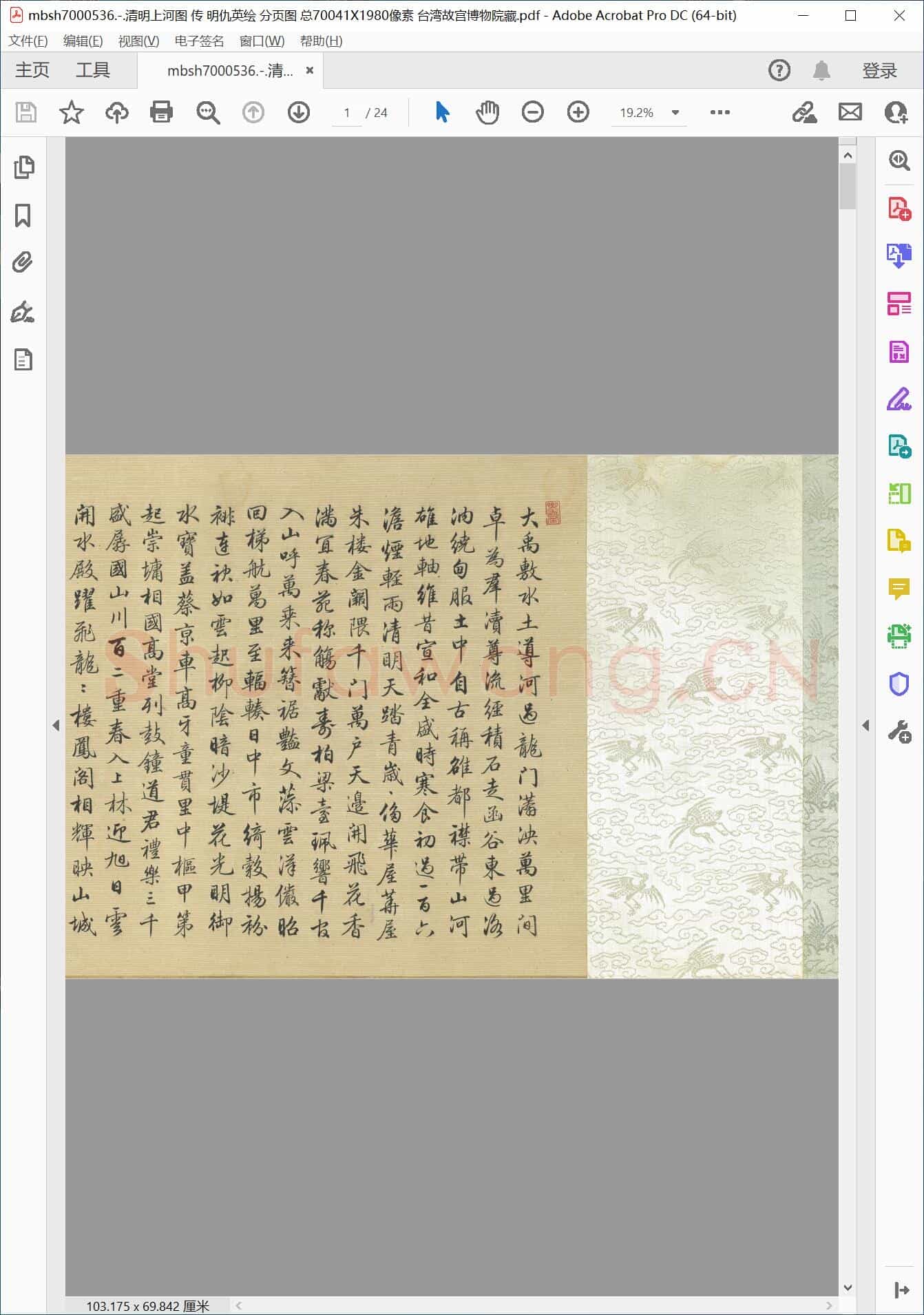The width and height of the screenshot is (924, 1315).
Task: Close the mbsh7000536 document tab
Action: click(x=310, y=70)
